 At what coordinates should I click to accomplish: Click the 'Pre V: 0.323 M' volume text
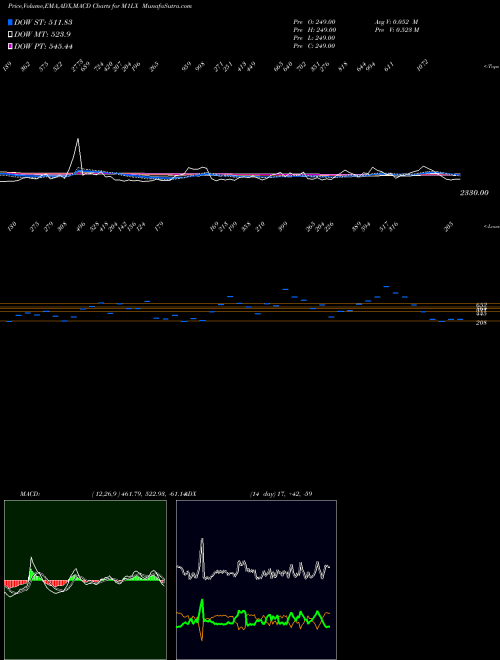point(397,30)
